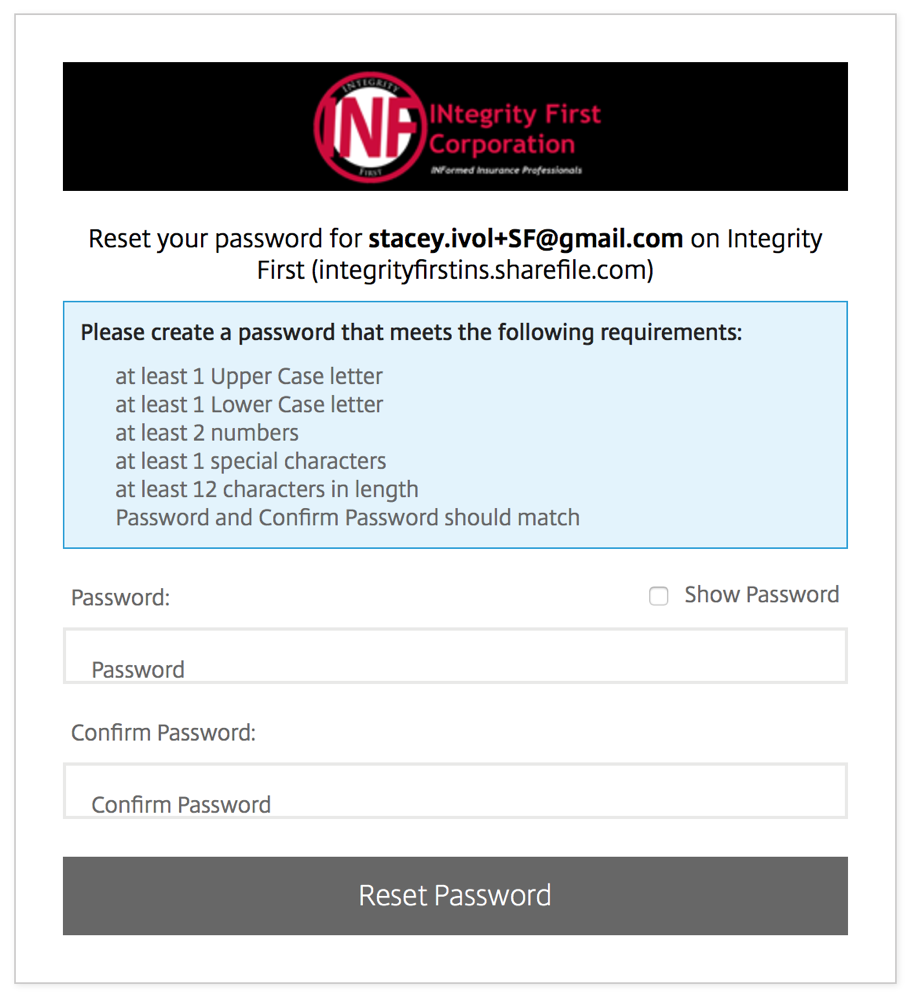Click the INFormed Insurance Professionals tagline
The image size is (918, 1006).
pyautogui.click(x=506, y=170)
